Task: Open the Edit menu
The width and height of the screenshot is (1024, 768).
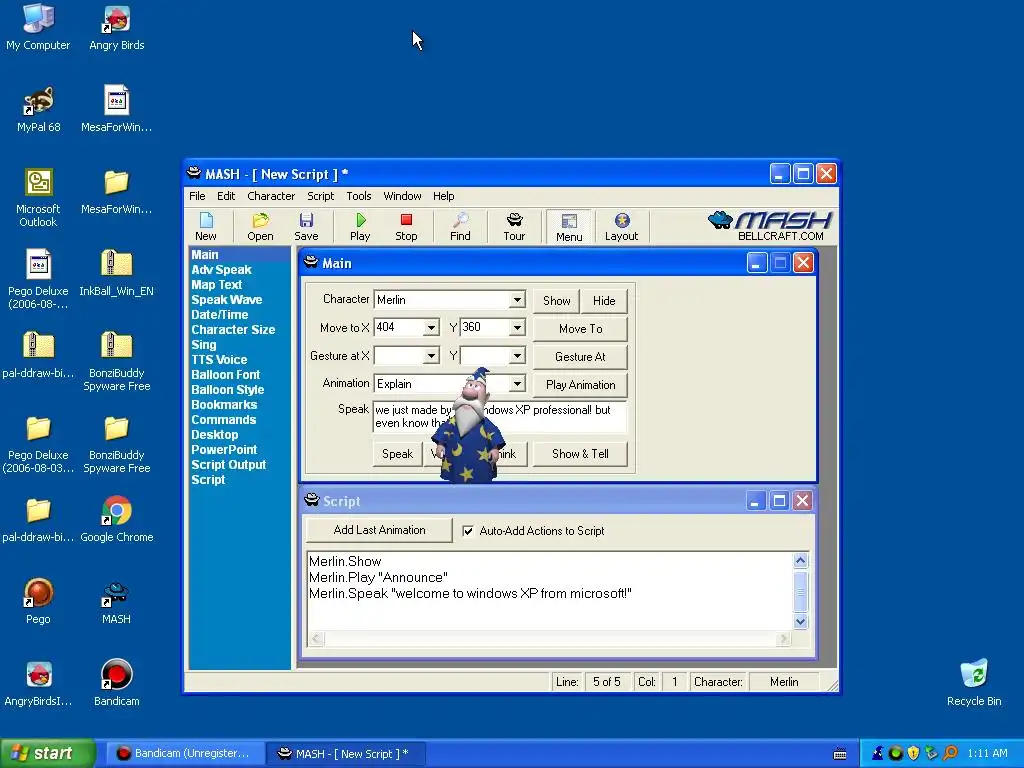Action: [x=226, y=196]
